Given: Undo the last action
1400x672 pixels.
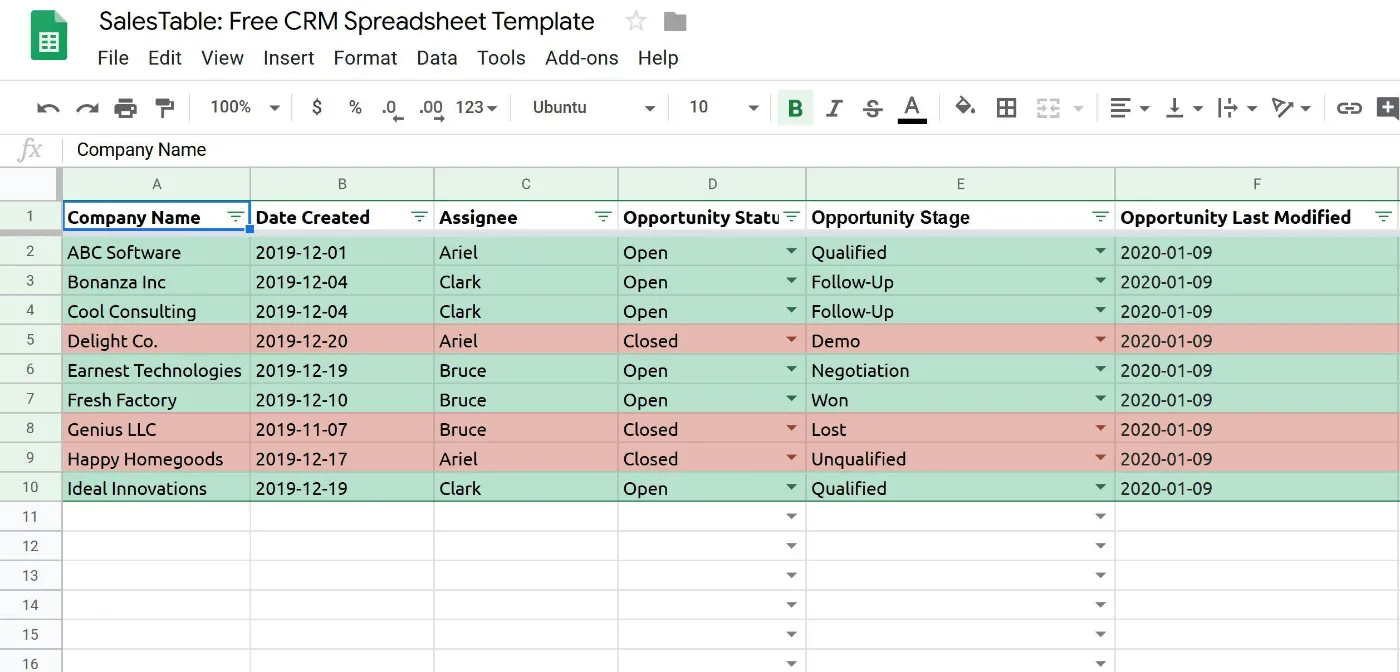Looking at the screenshot, I should [x=48, y=107].
